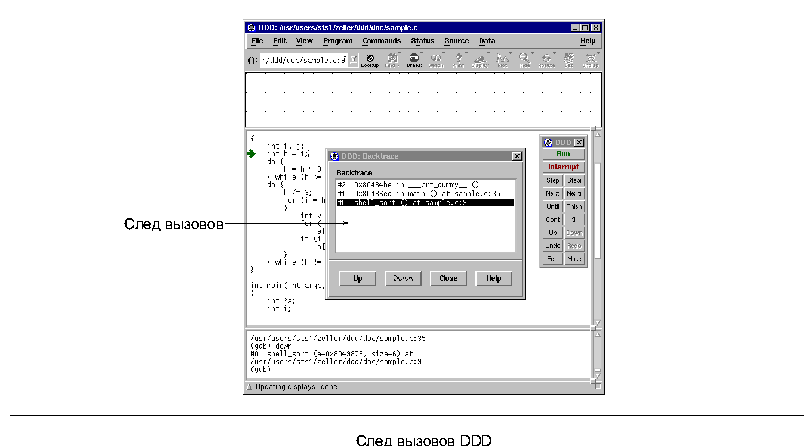Click the Print toolbar icon

458,60
